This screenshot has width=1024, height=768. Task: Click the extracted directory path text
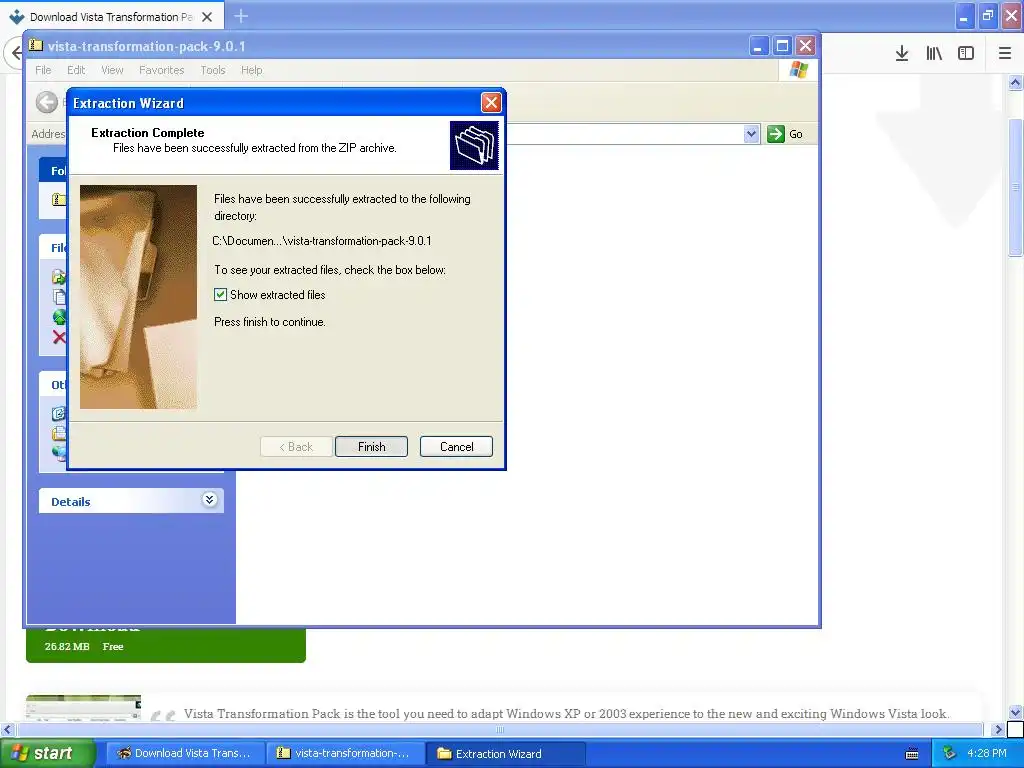(322, 241)
